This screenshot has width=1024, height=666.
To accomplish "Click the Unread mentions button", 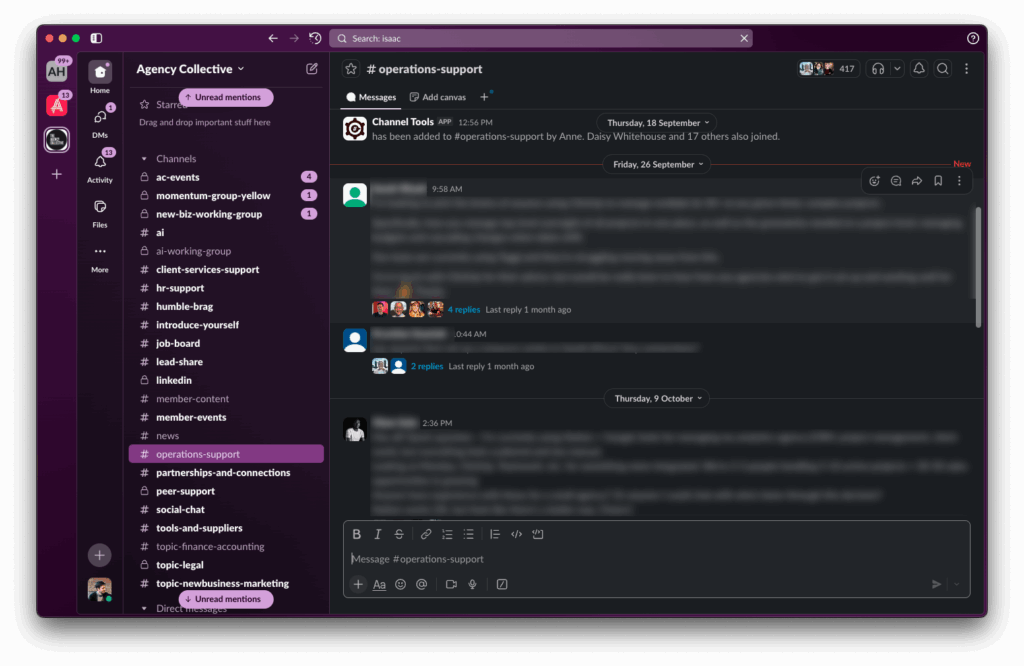I will [225, 97].
